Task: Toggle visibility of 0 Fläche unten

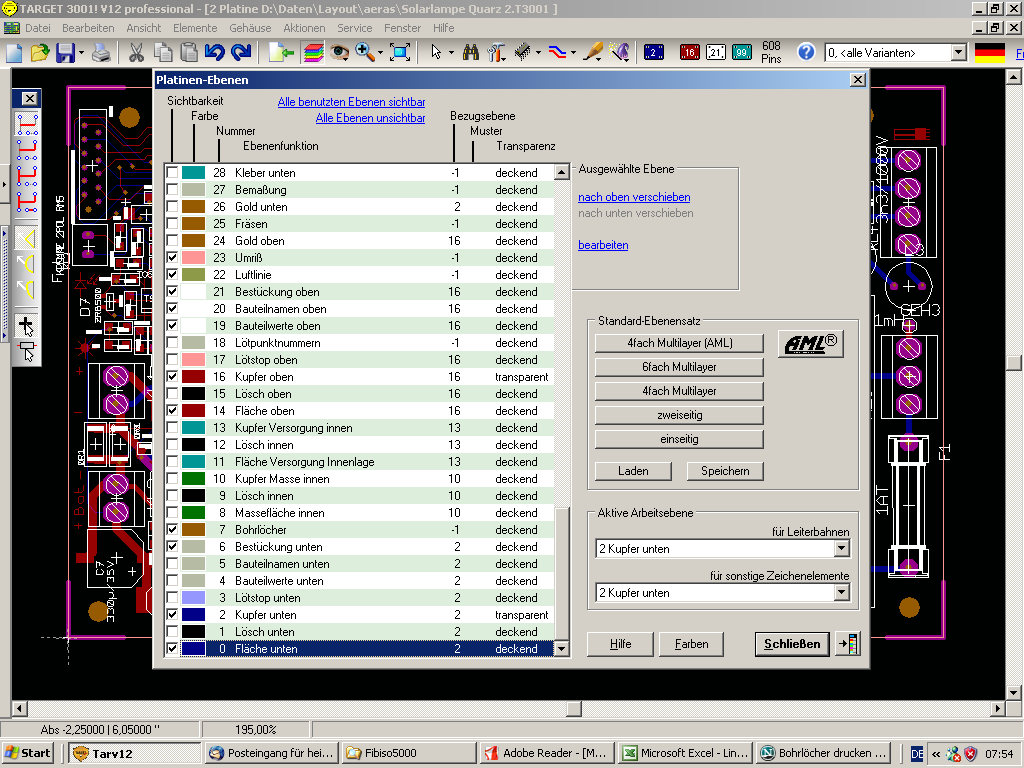Action: (172, 648)
